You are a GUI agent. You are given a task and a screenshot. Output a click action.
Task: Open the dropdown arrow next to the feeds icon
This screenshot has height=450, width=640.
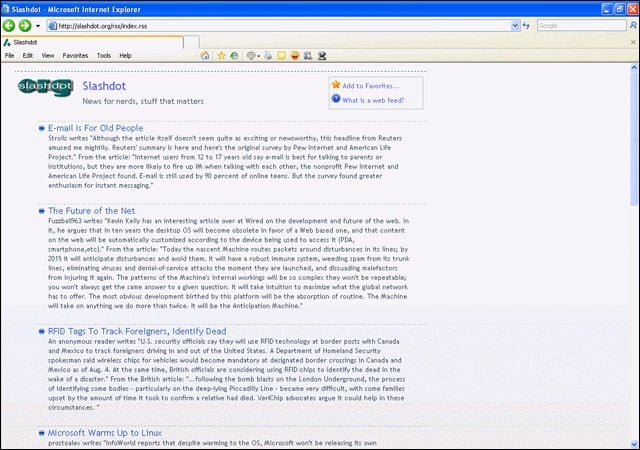[x=259, y=56]
